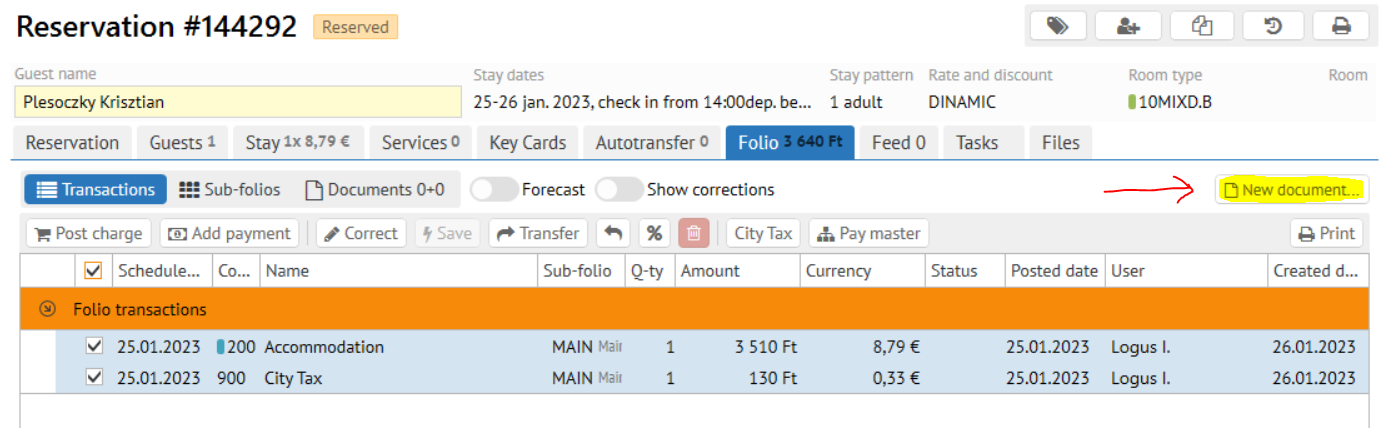The height and width of the screenshot is (428, 1379).
Task: Open the New document dropdown
Action: point(1292,189)
